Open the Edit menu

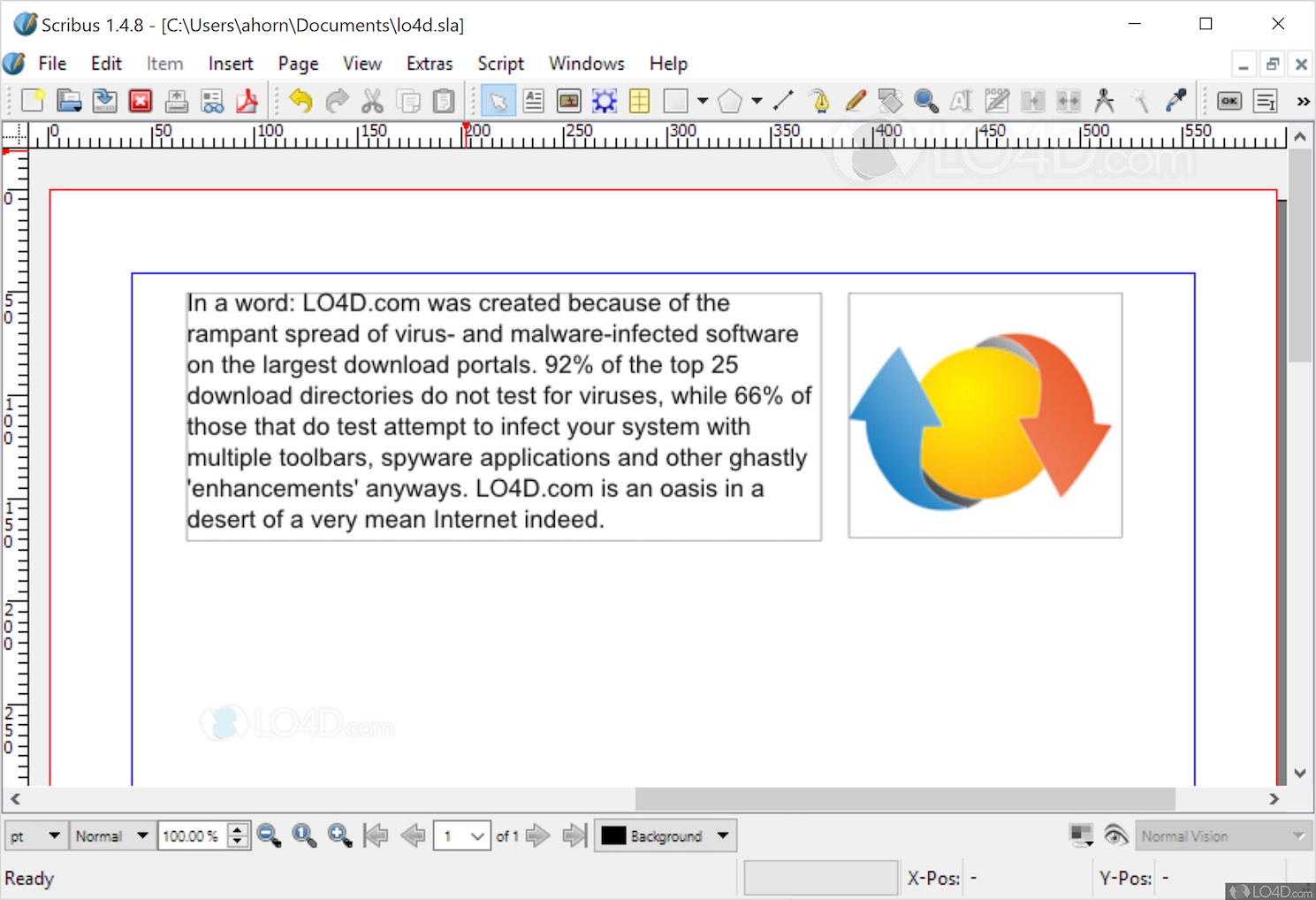106,64
